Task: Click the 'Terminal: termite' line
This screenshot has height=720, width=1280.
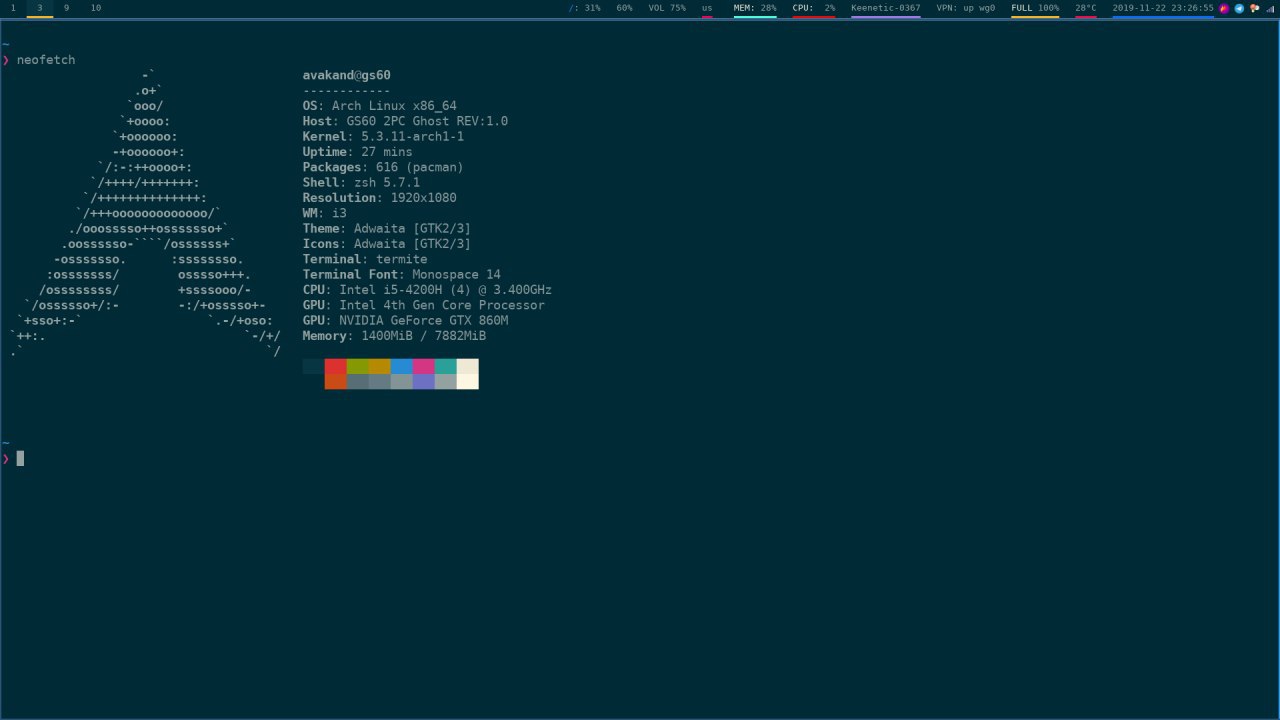Action: (x=365, y=259)
